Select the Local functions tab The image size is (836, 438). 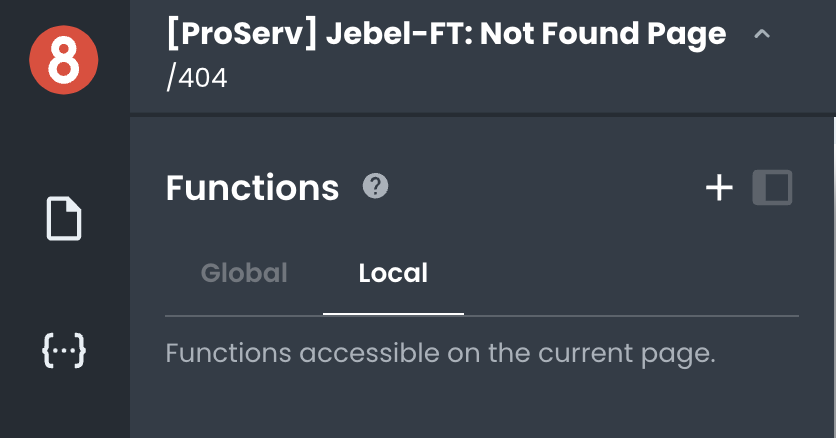[393, 273]
